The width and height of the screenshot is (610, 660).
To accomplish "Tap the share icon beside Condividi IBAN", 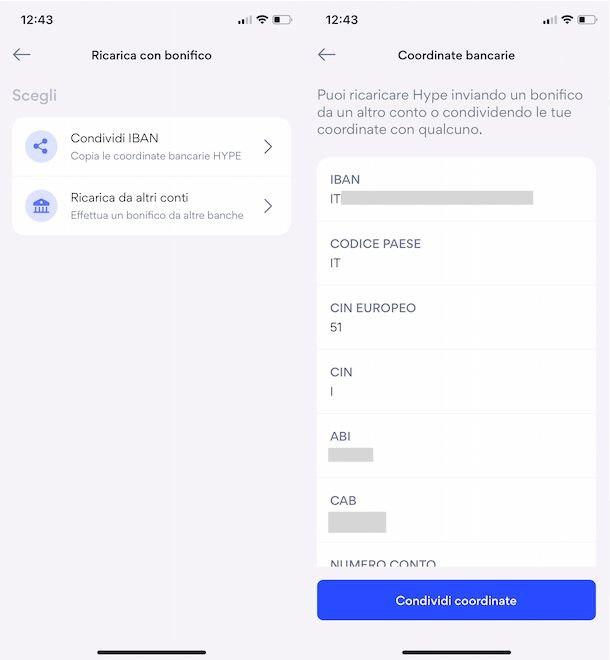I will (x=41, y=146).
